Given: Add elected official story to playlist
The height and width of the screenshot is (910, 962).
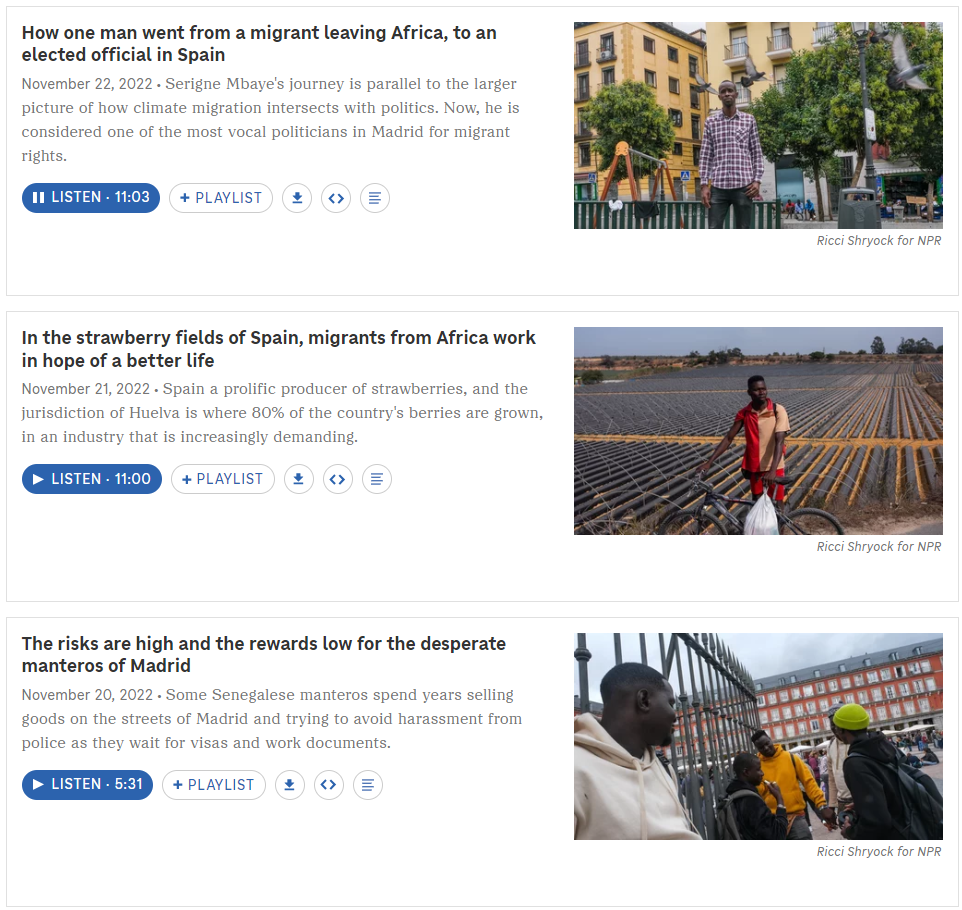Looking at the screenshot, I should click(221, 198).
